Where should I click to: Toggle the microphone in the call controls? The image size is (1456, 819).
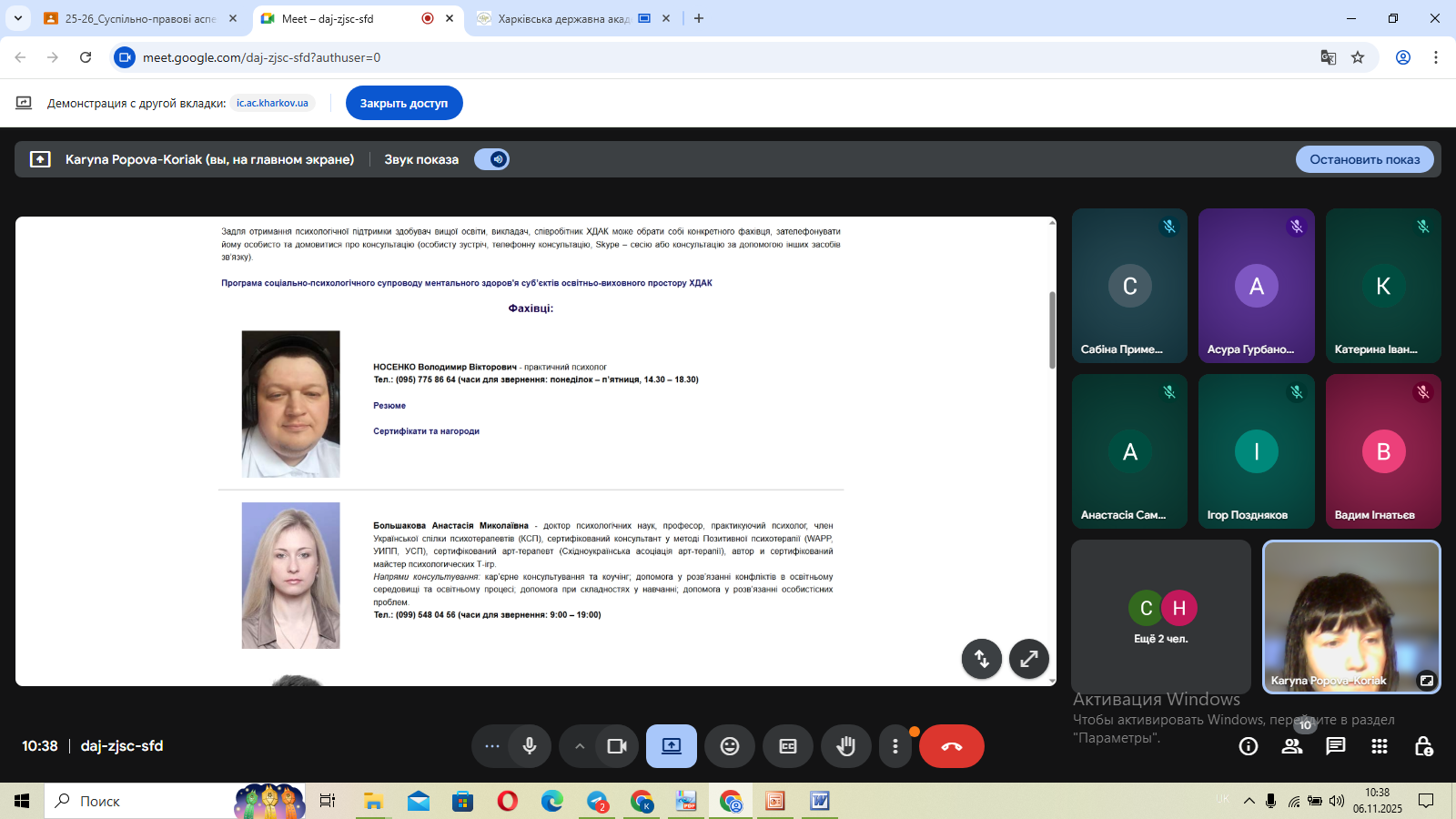pos(530,746)
